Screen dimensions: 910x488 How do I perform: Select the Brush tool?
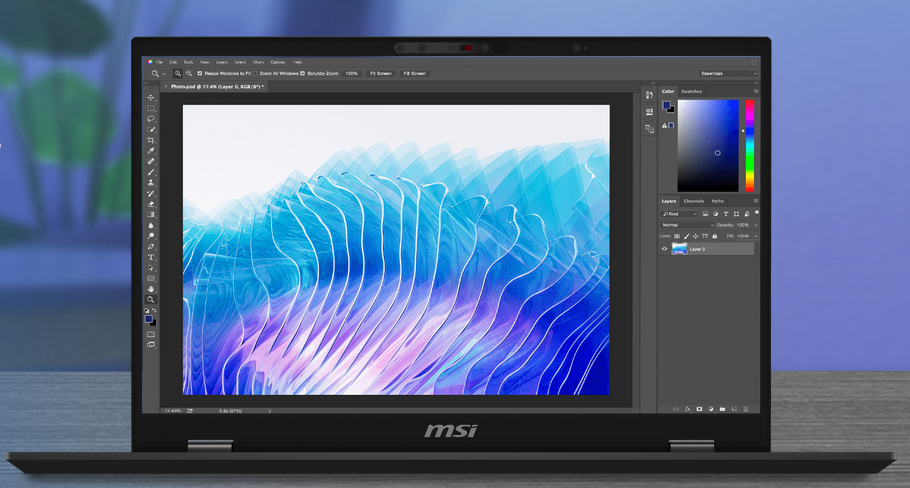tap(151, 172)
